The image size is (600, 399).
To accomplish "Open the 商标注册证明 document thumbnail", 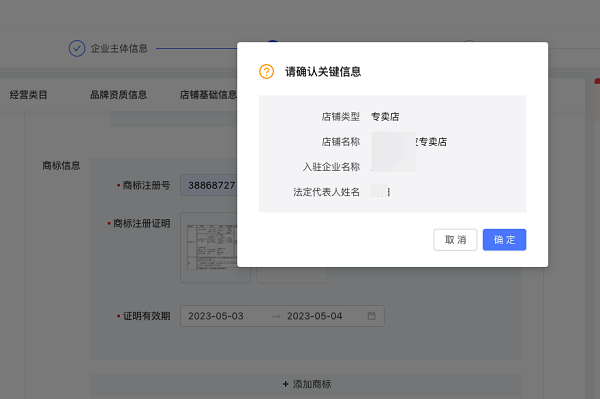I will pos(212,248).
